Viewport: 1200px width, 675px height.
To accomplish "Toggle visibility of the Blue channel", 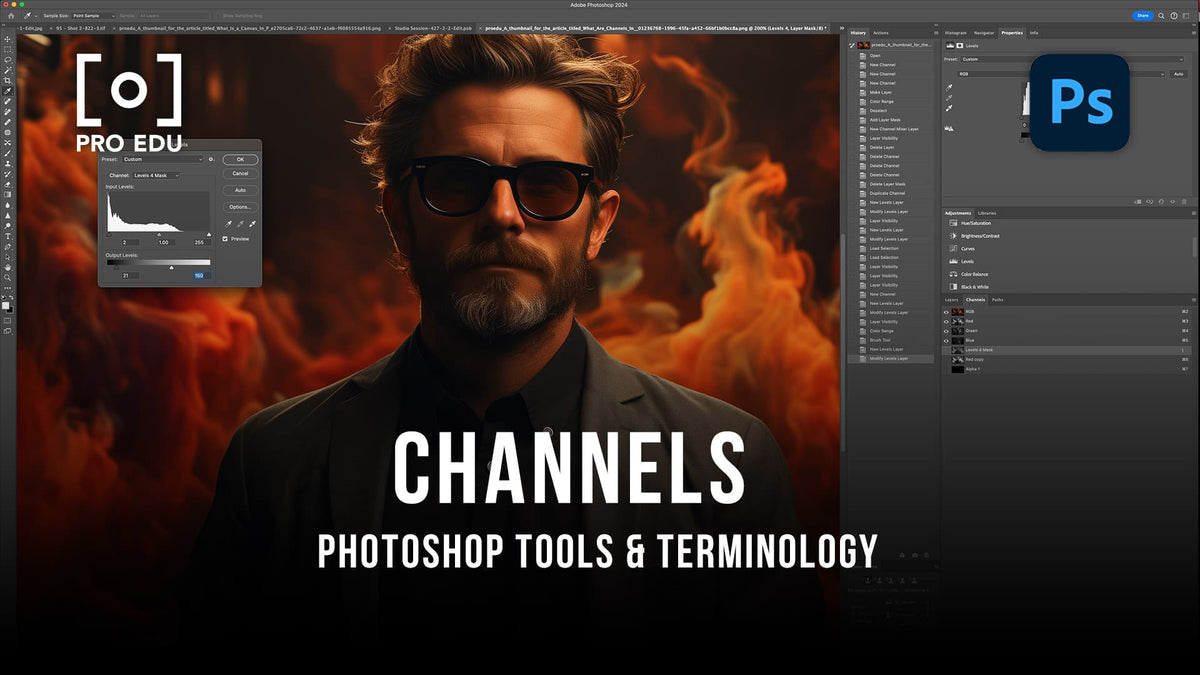I will pos(947,340).
